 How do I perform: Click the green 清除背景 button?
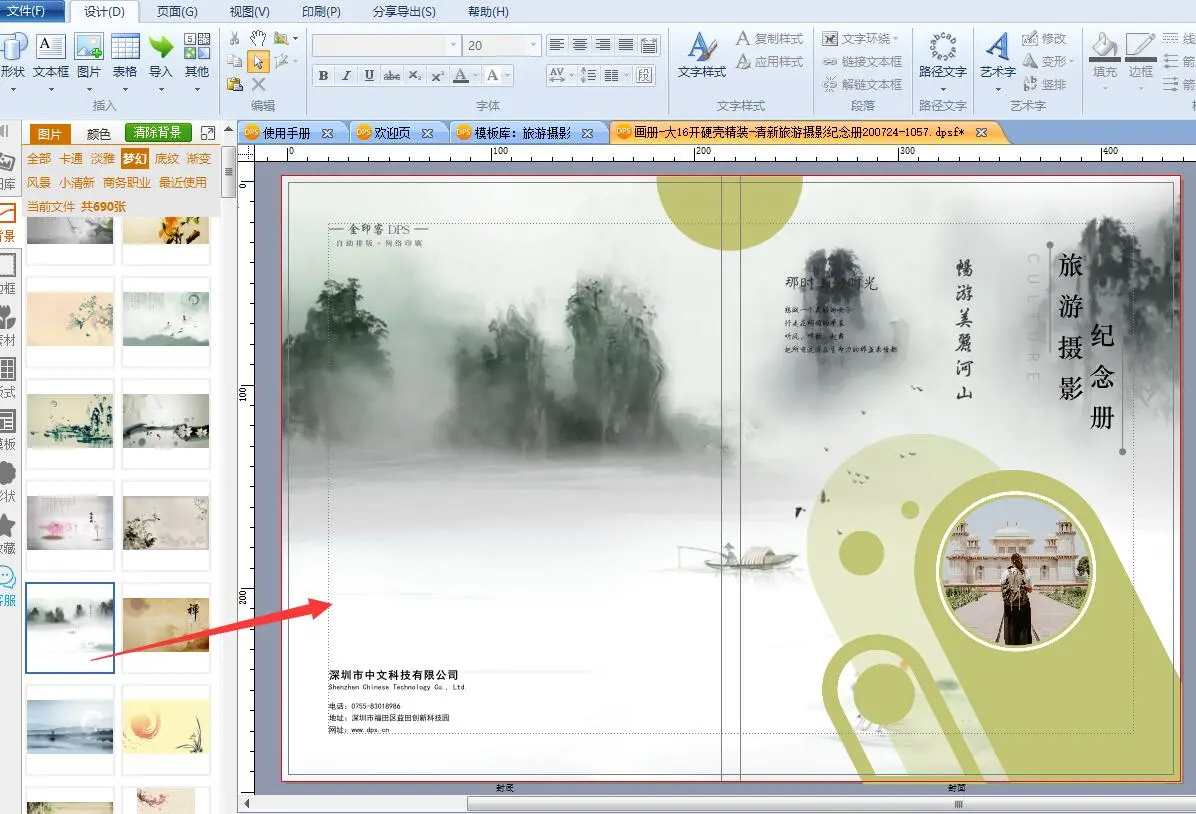click(x=158, y=133)
